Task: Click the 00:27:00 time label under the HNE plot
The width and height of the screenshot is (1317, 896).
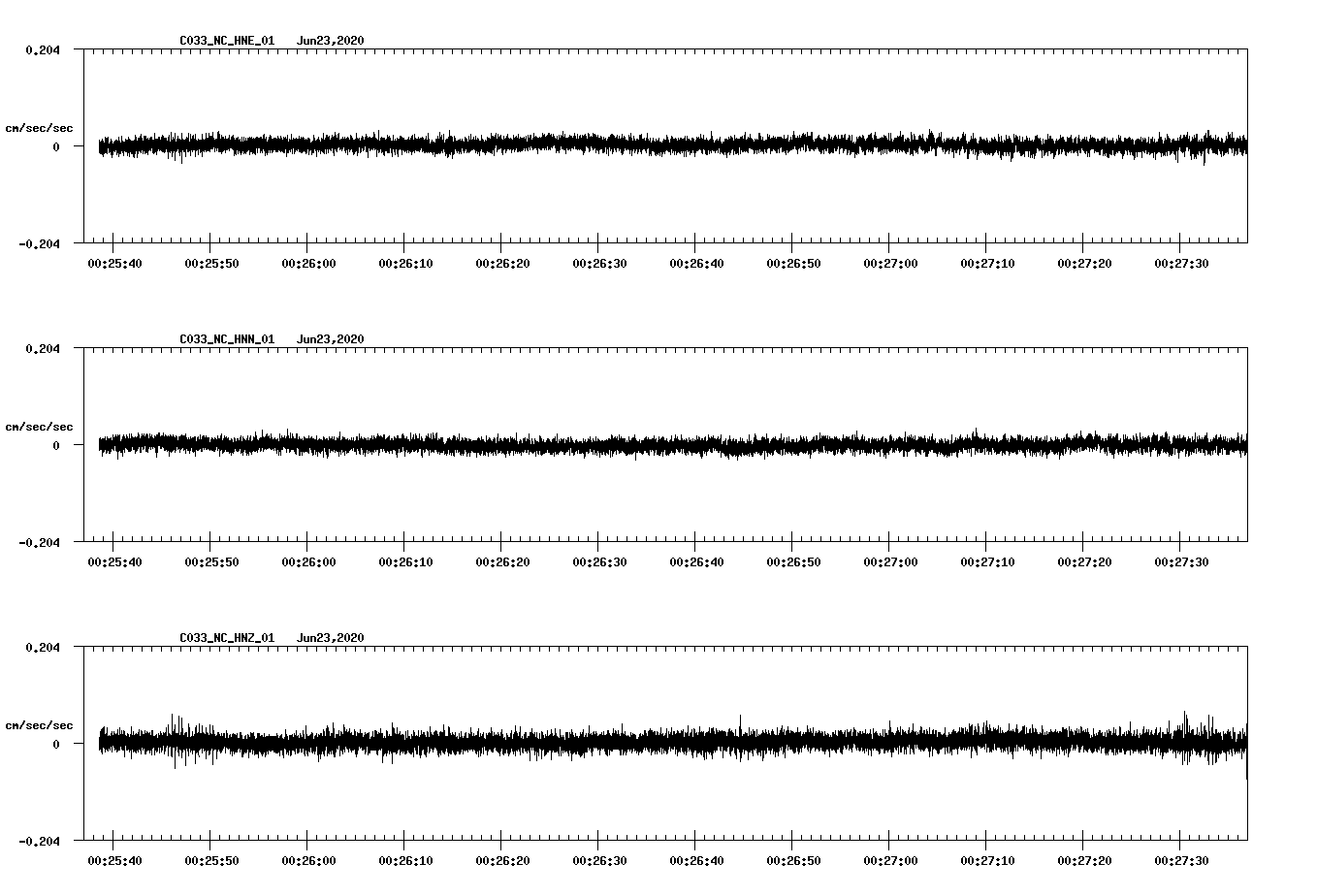Action: [x=890, y=264]
